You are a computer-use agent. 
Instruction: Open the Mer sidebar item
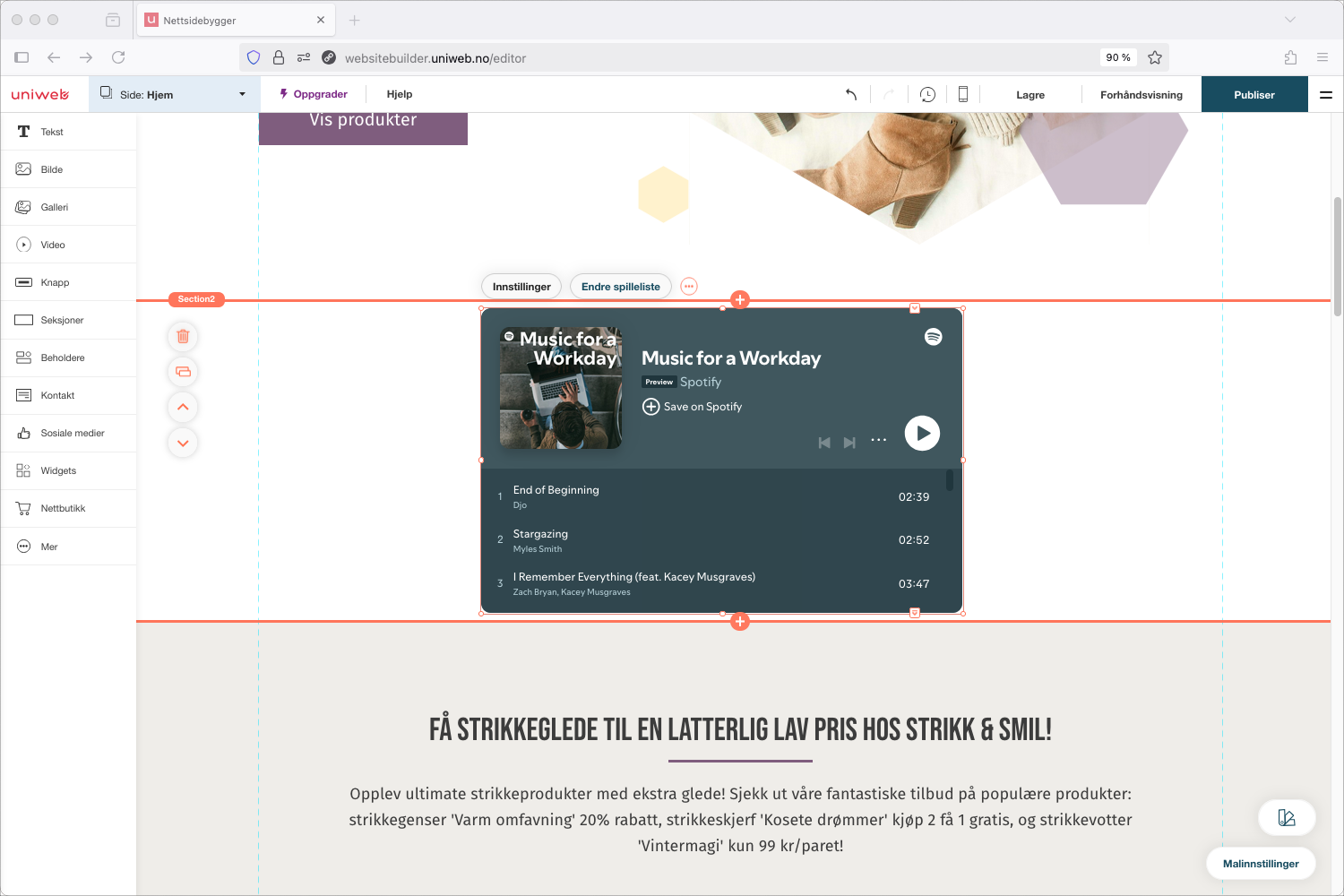[x=68, y=547]
